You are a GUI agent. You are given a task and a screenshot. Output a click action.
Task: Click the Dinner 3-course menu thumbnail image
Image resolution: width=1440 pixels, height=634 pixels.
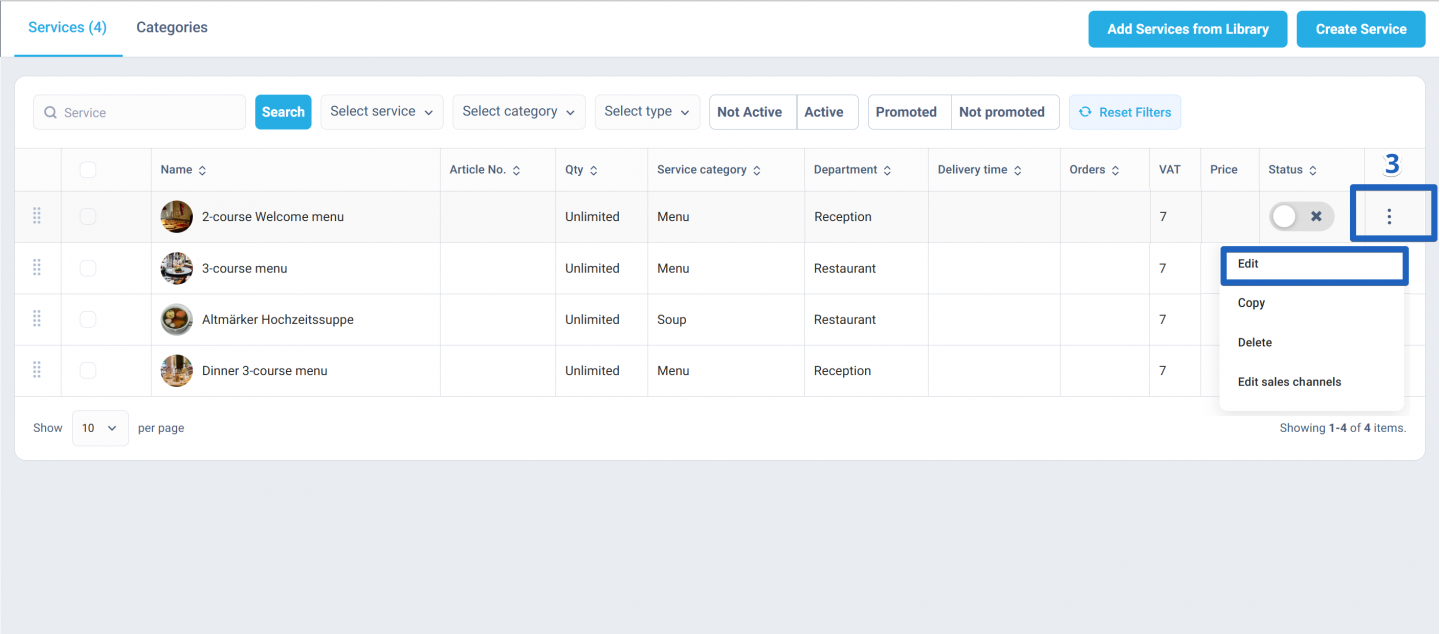[x=177, y=370]
